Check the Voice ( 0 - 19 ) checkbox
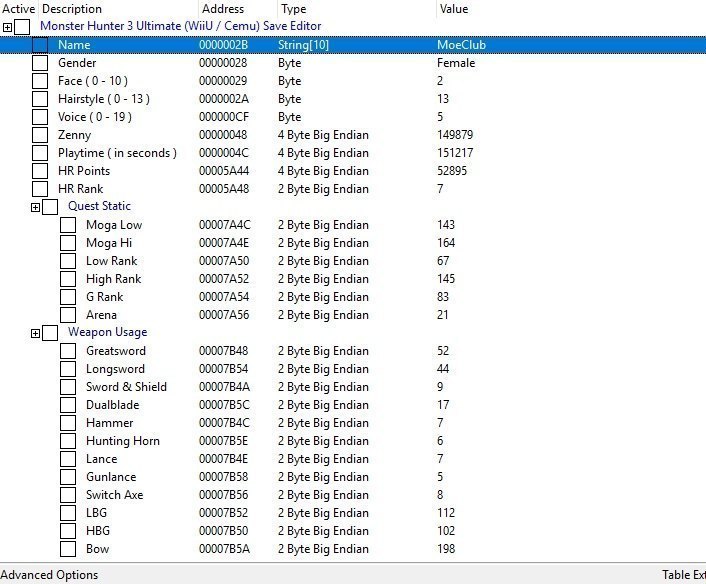The height and width of the screenshot is (584, 706). tap(40, 117)
